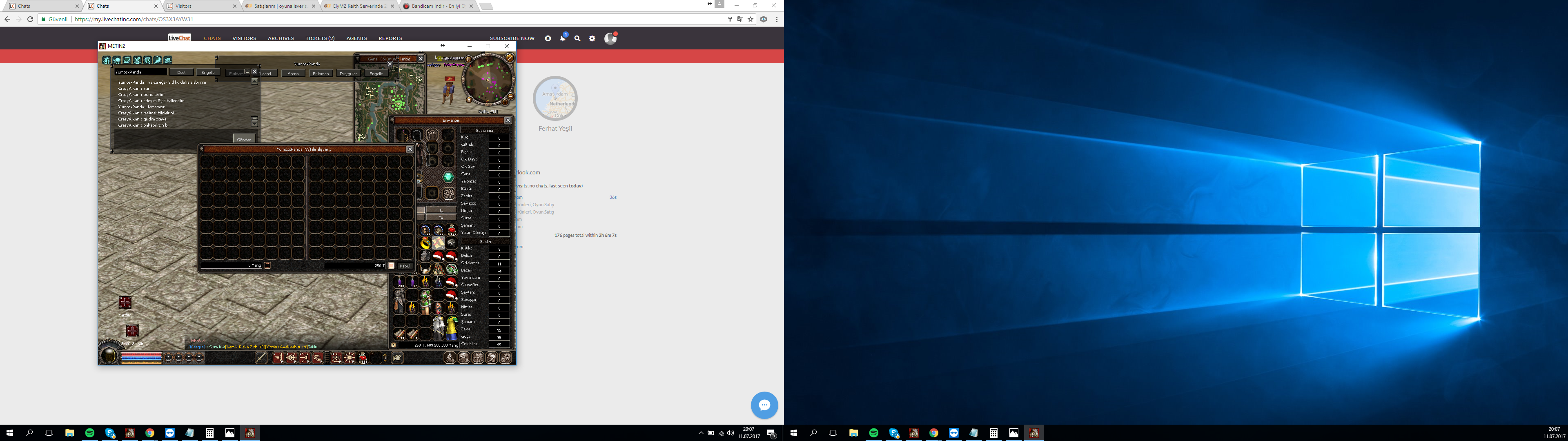Click the purple potion stack 200 in inventory
1568x441 pixels.
coord(399,281)
